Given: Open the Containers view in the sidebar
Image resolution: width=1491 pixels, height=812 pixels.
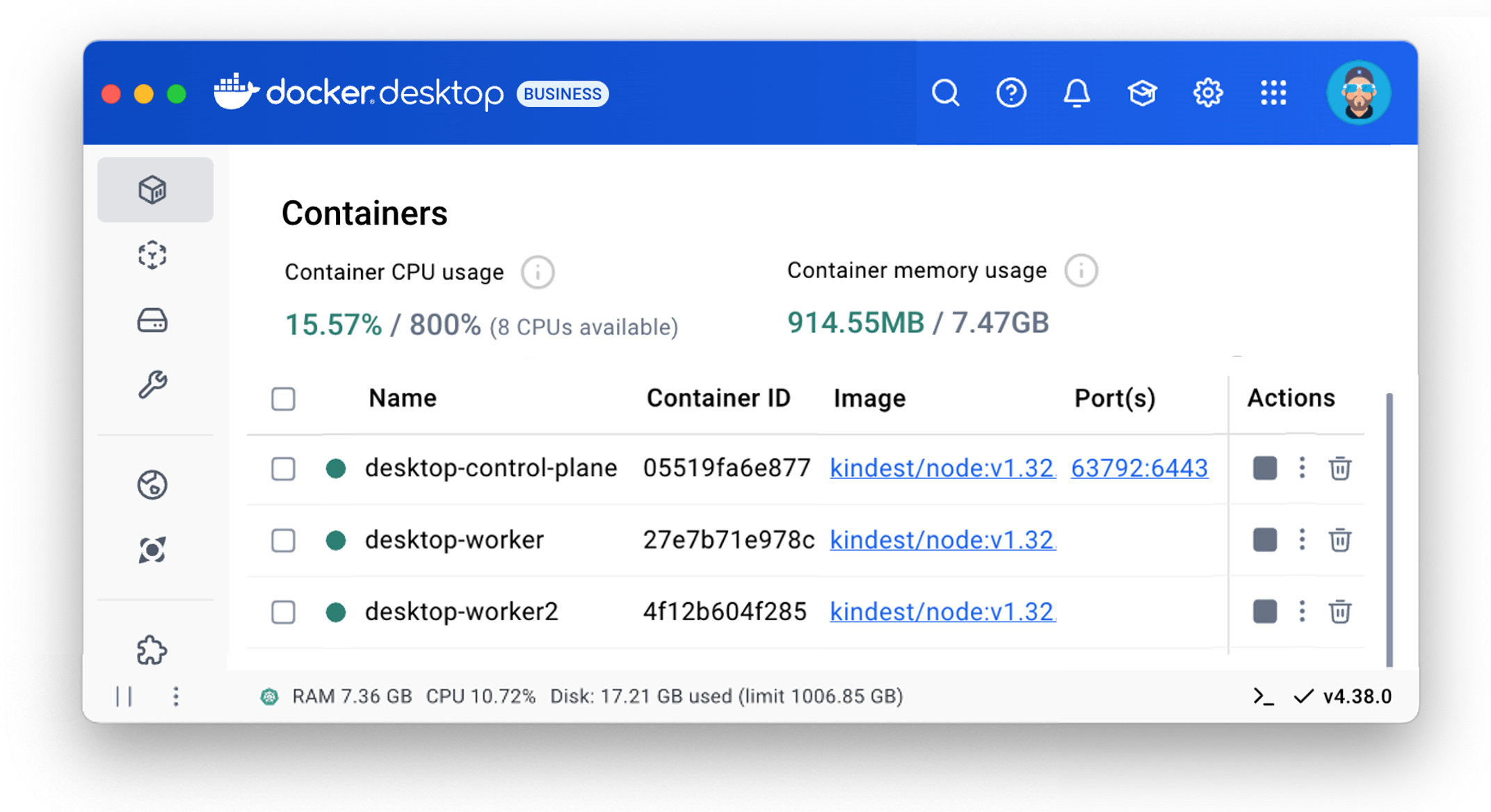Looking at the screenshot, I should point(155,189).
